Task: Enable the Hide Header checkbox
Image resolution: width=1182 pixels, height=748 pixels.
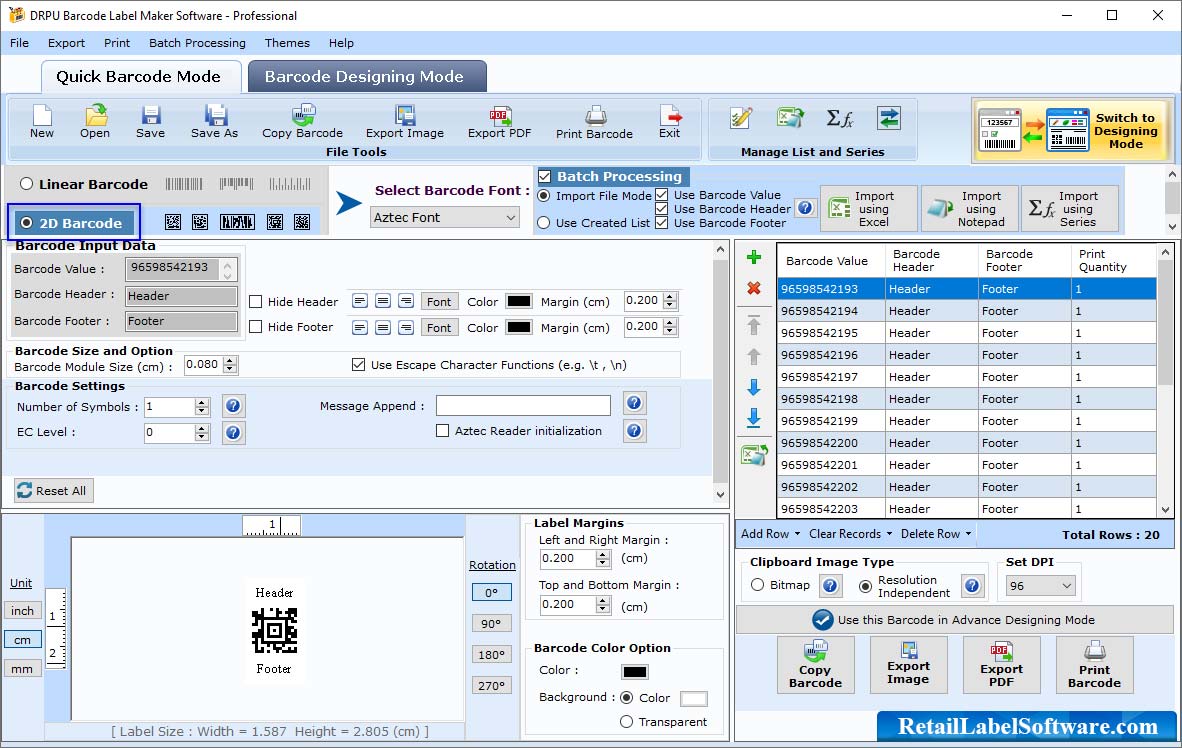Action: pos(256,302)
